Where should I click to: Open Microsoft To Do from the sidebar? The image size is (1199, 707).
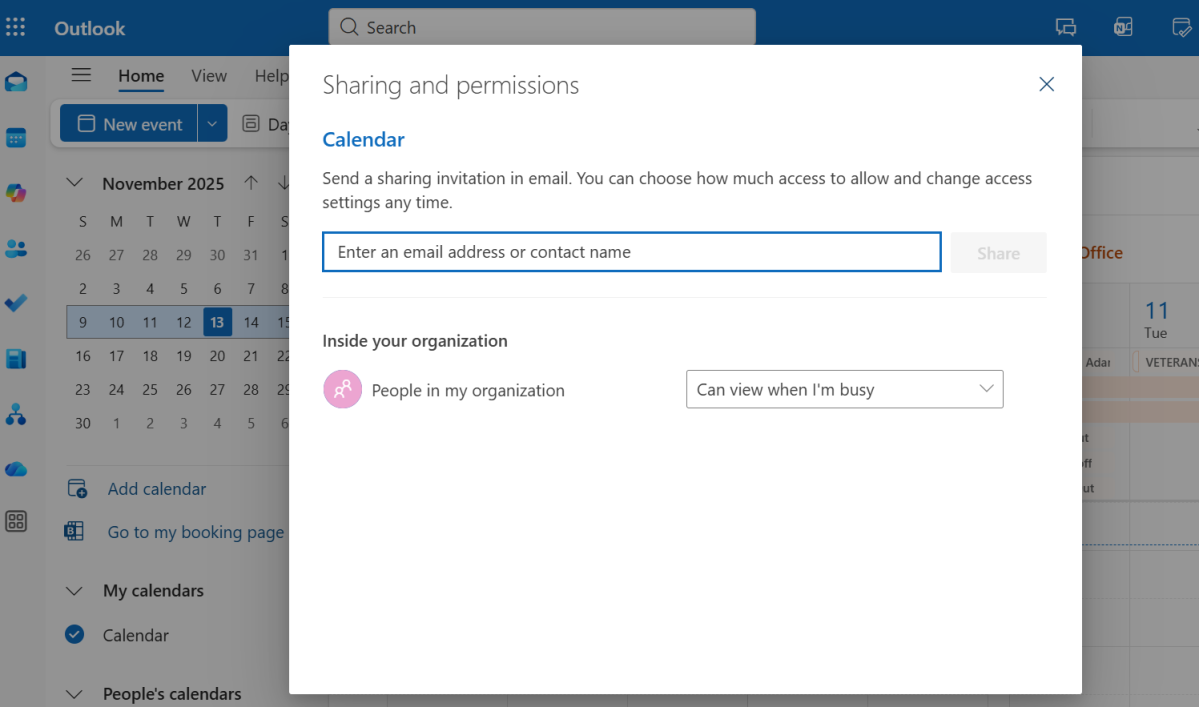(x=16, y=303)
